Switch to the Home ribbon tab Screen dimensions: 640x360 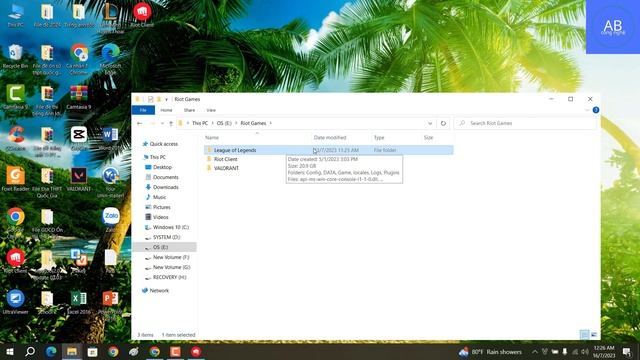click(166, 110)
